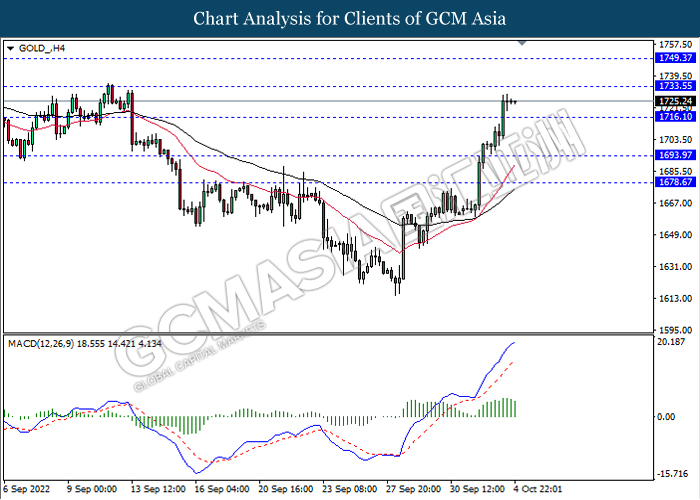
Task: Click the 1667.00 price axis value
Action: (x=675, y=203)
